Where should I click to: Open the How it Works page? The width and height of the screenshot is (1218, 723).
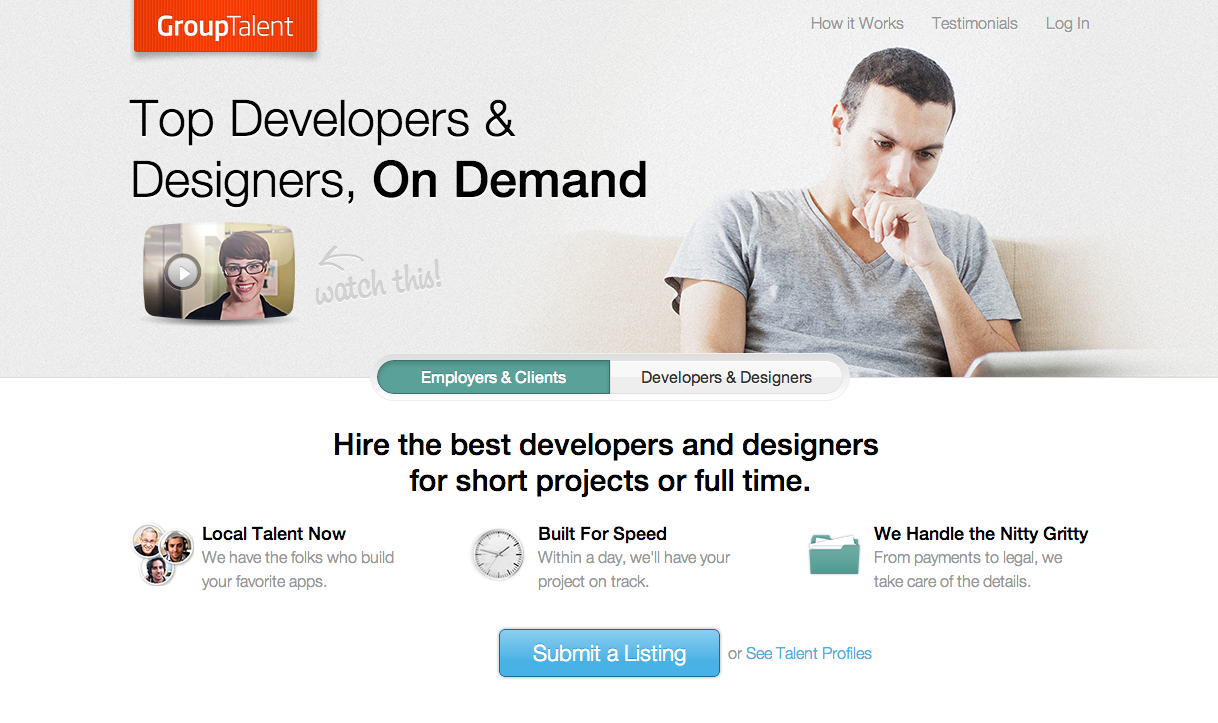(x=857, y=23)
